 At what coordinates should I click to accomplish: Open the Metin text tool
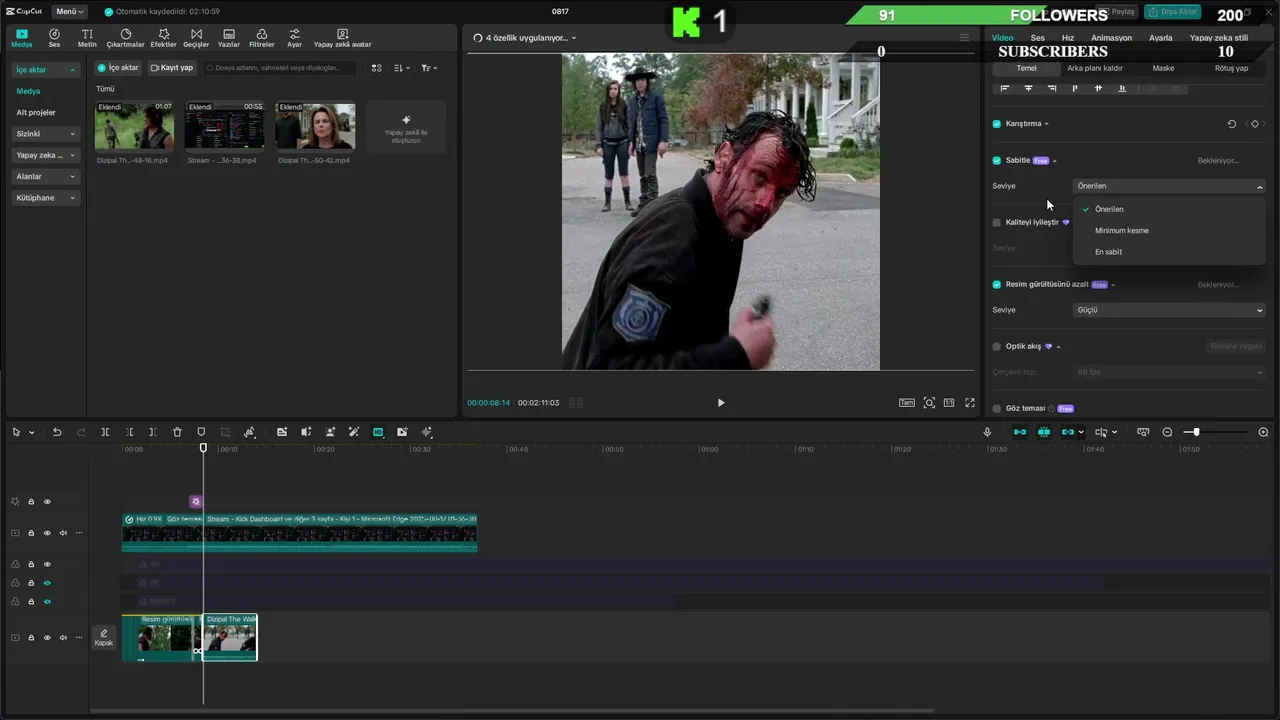(87, 38)
